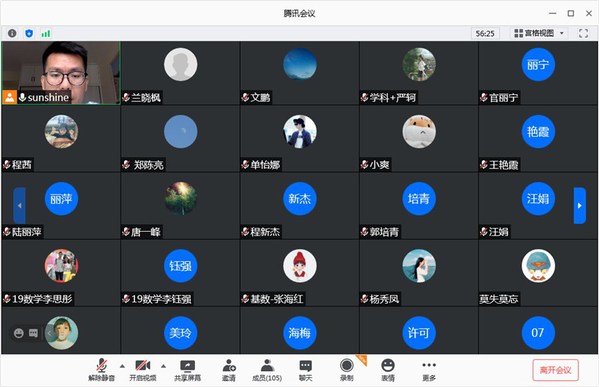
Task: Select the blue 新杰 avatar circle
Action: (300, 199)
